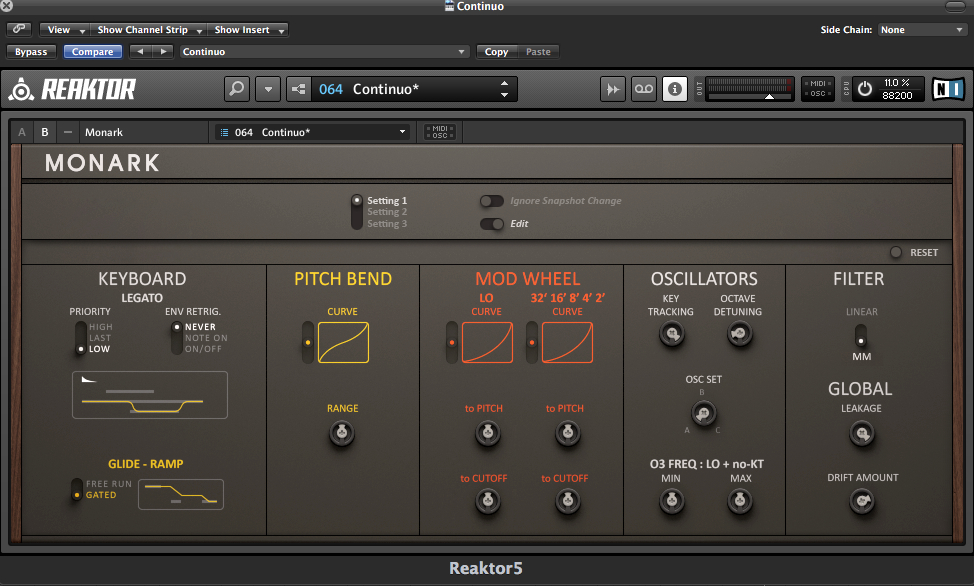Click the fast-forward arrows icon
This screenshot has width=974, height=586.
[613, 88]
